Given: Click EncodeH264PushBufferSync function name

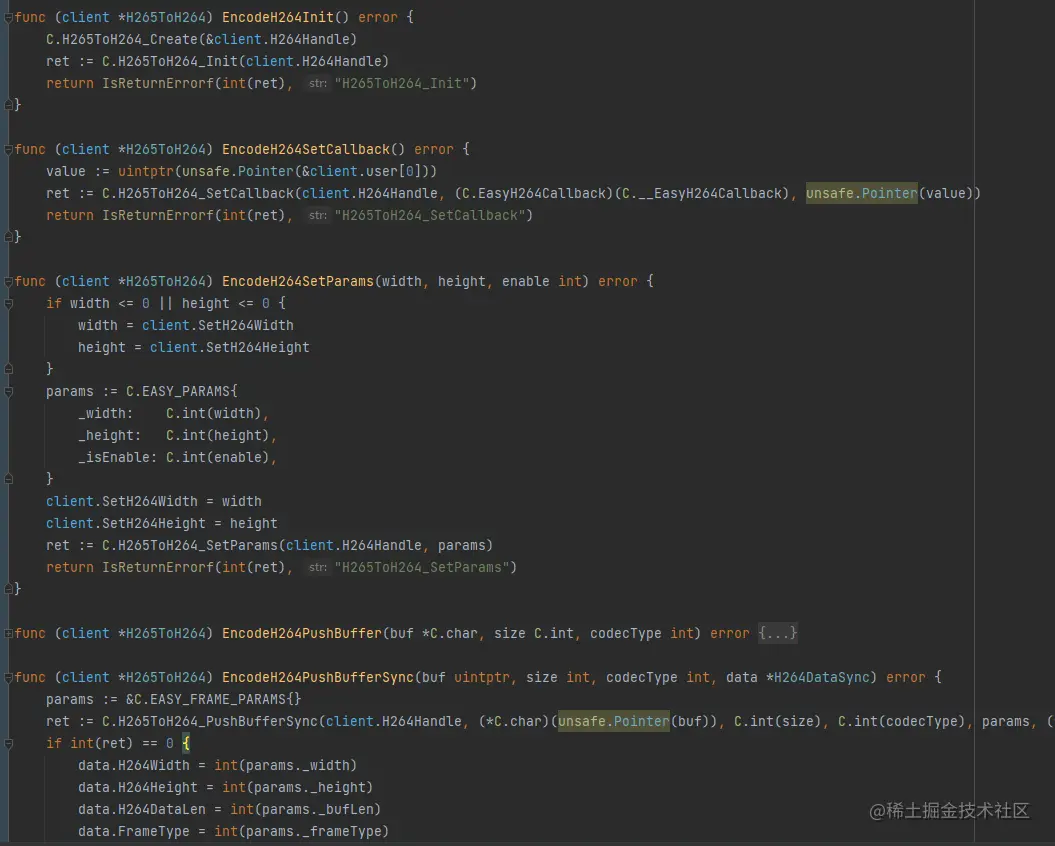Looking at the screenshot, I should (318, 677).
